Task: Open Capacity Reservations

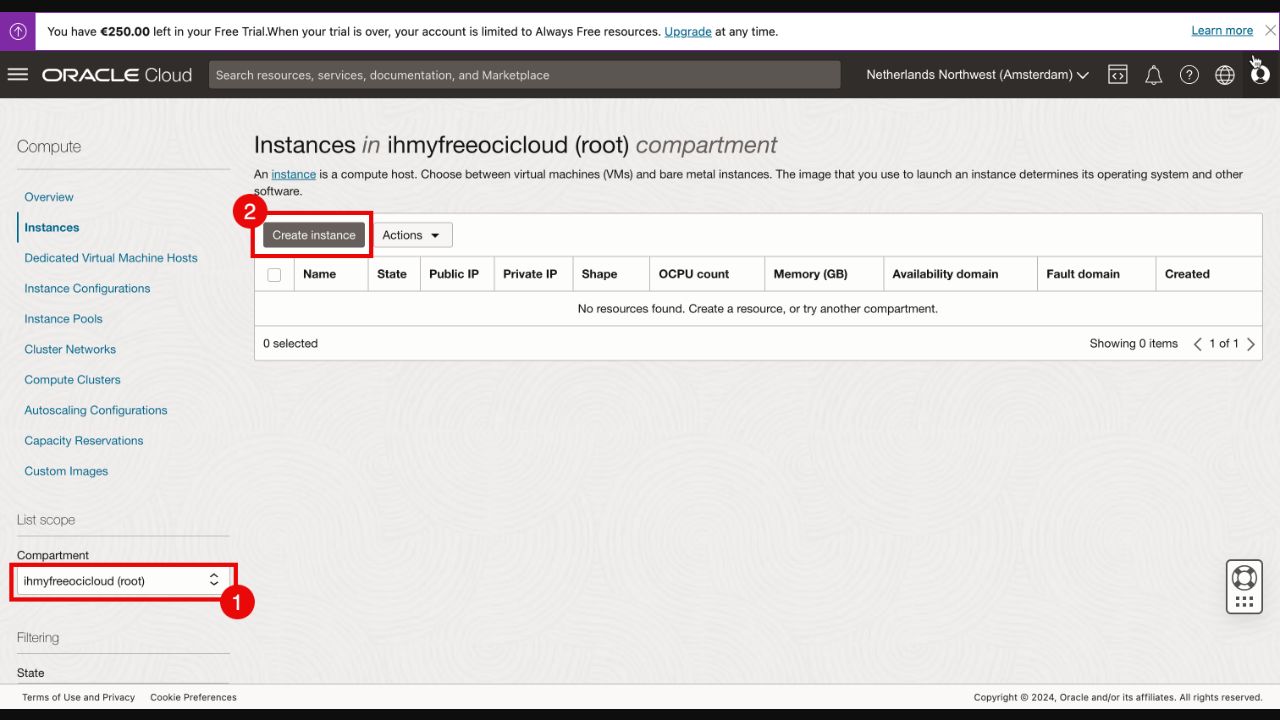Action: [x=84, y=441]
